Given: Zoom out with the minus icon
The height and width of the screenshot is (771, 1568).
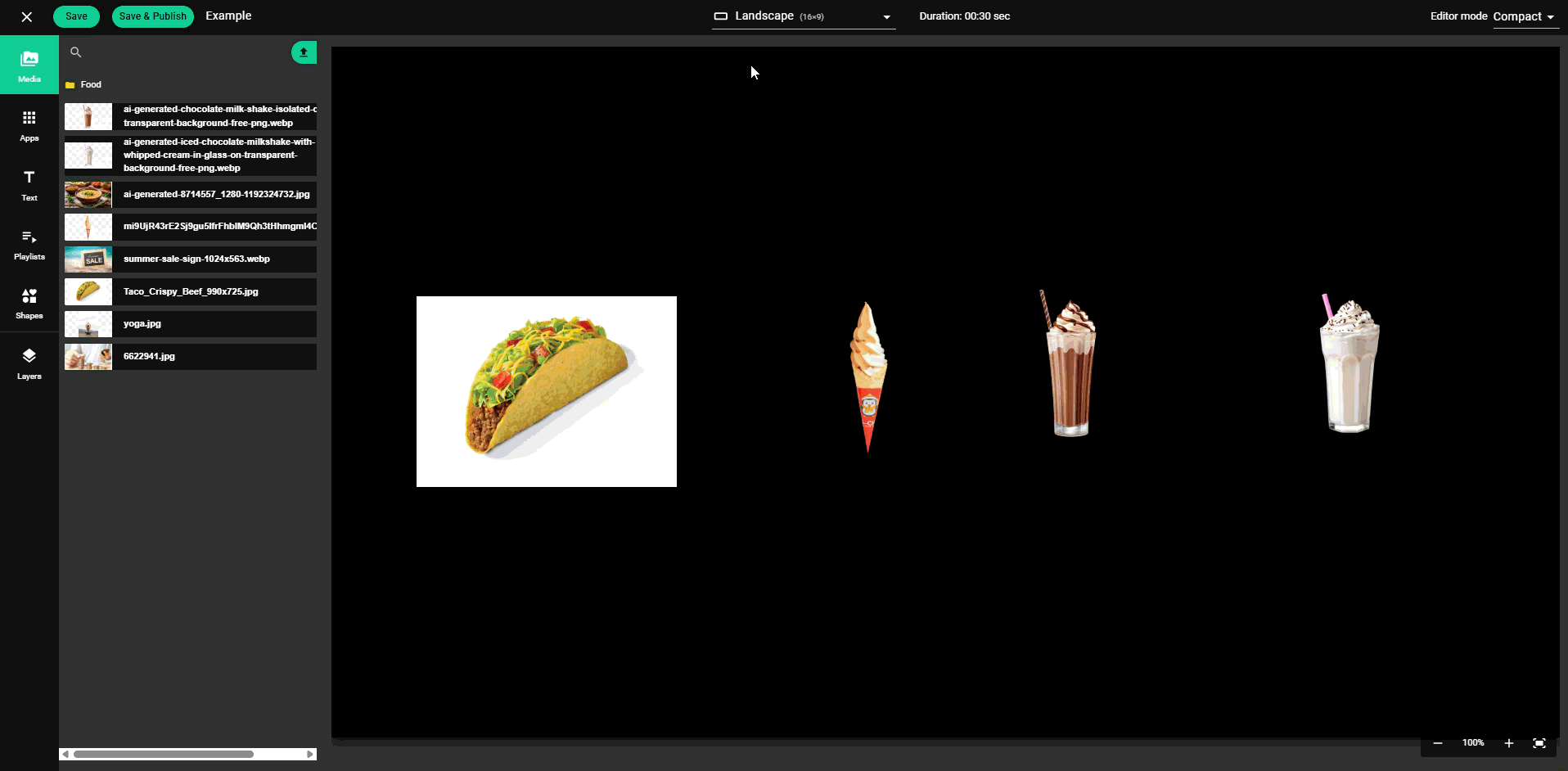Looking at the screenshot, I should coord(1438,743).
